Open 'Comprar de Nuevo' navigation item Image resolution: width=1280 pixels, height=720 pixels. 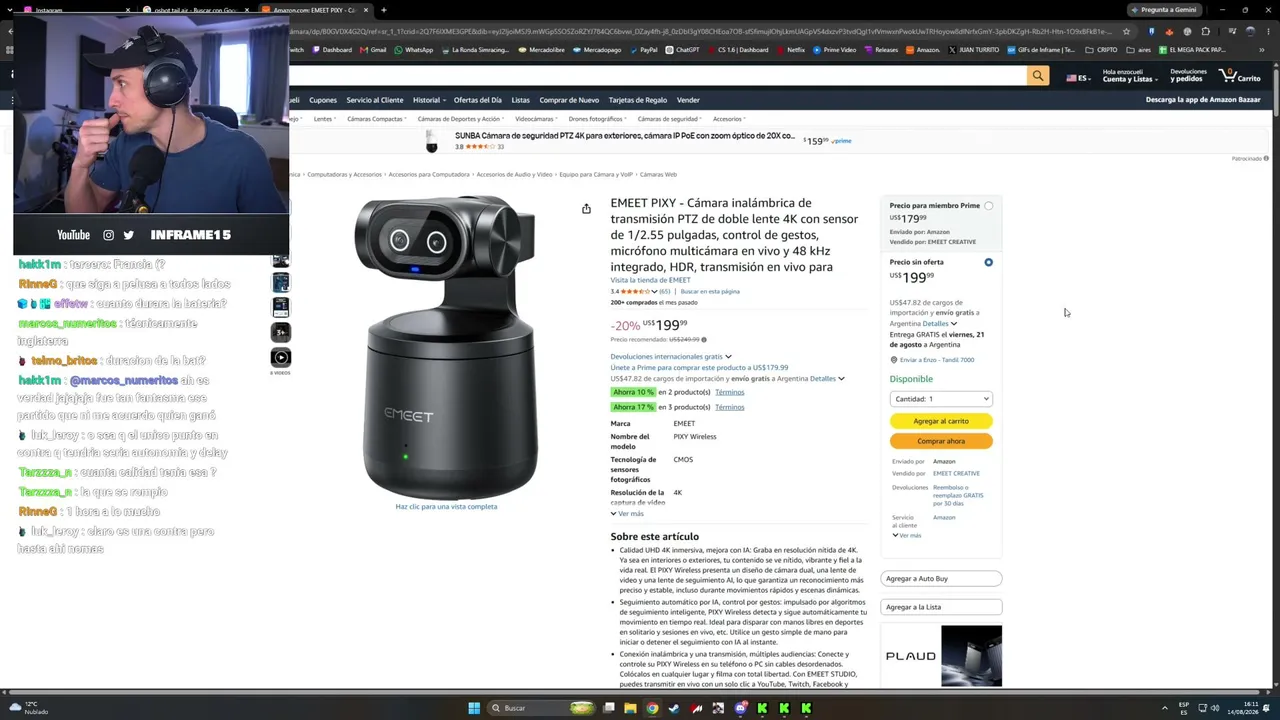coord(569,100)
